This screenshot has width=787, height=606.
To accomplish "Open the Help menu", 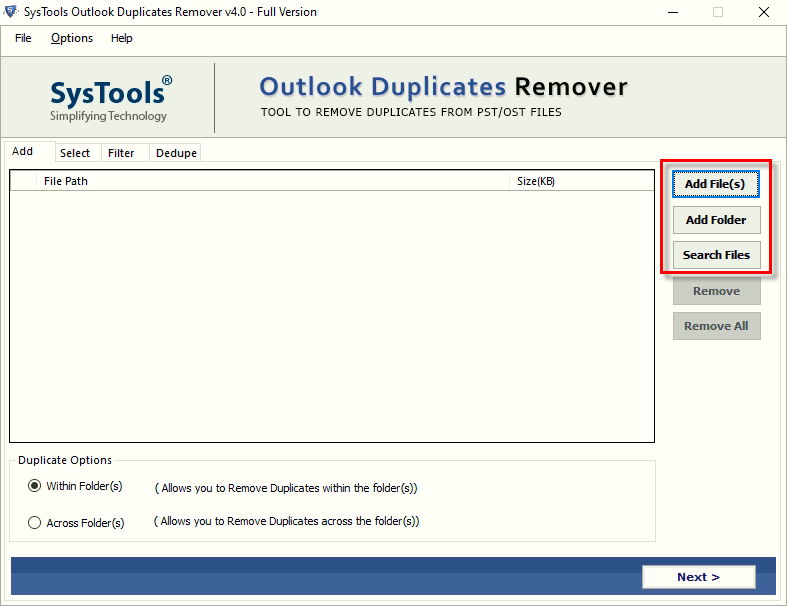I will pyautogui.click(x=121, y=38).
